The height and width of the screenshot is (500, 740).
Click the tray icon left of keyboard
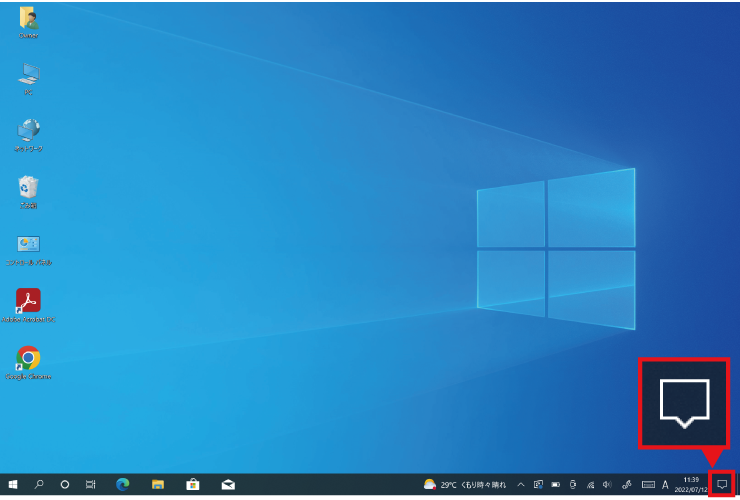point(627,484)
